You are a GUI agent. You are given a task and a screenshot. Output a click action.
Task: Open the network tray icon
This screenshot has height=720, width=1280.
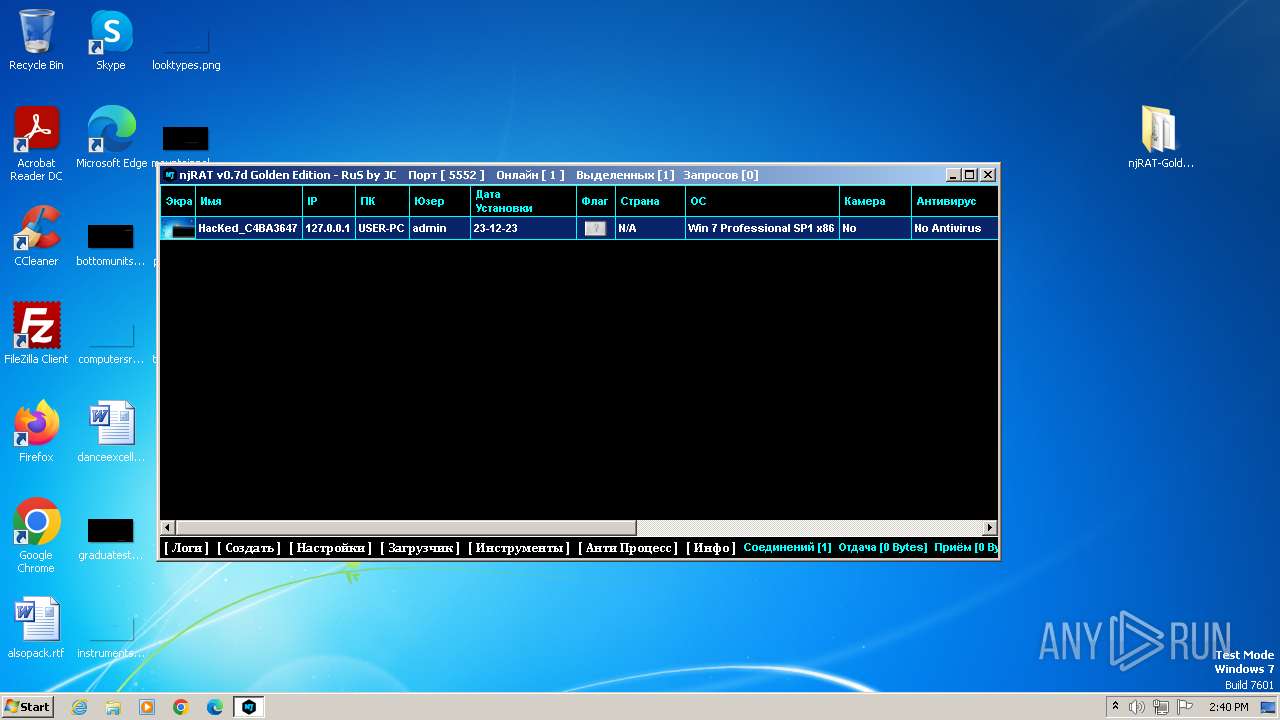click(x=1161, y=707)
